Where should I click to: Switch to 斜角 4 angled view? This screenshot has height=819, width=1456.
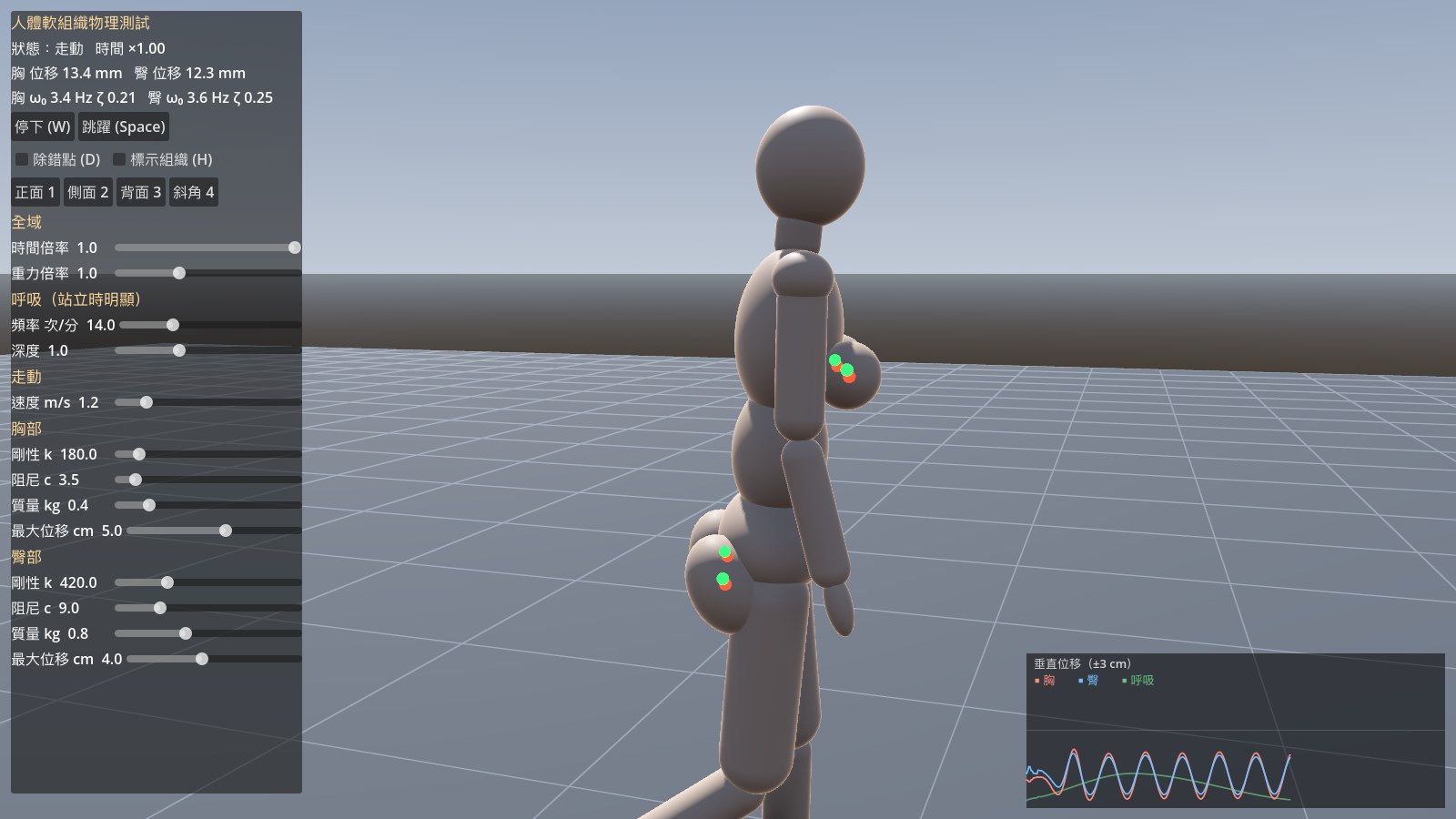[x=194, y=192]
